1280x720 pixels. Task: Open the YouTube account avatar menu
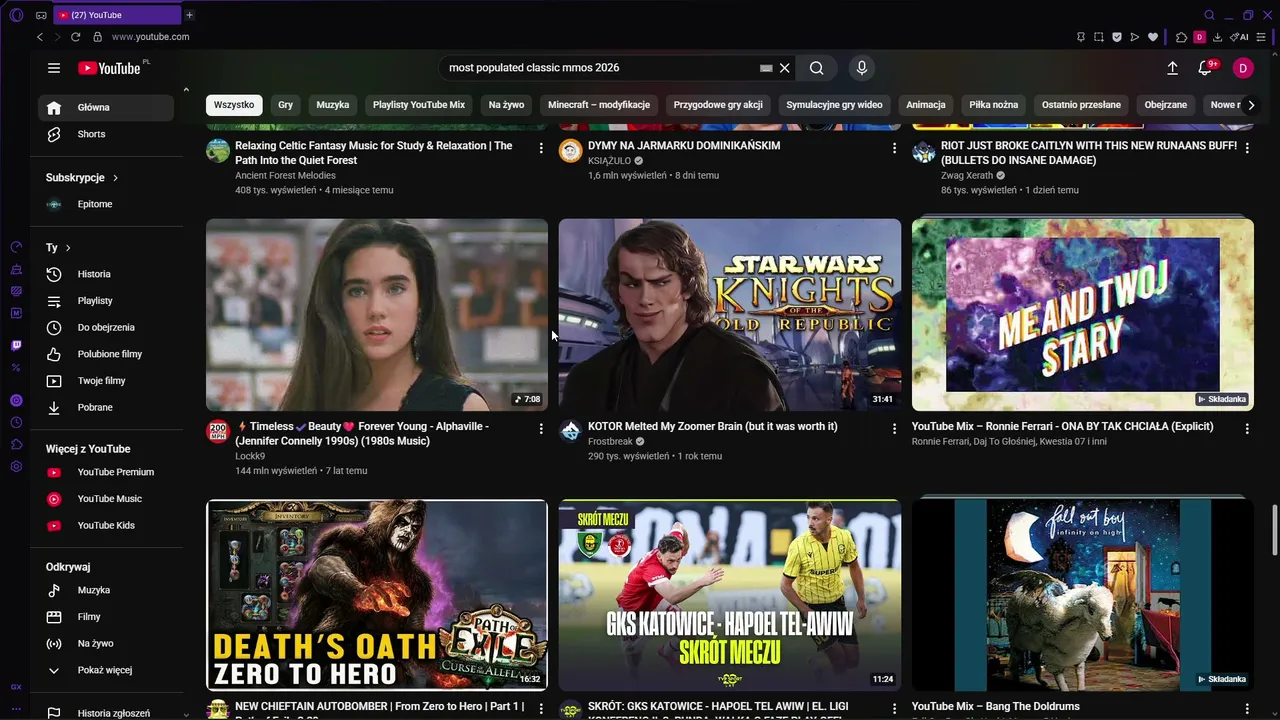point(1243,68)
